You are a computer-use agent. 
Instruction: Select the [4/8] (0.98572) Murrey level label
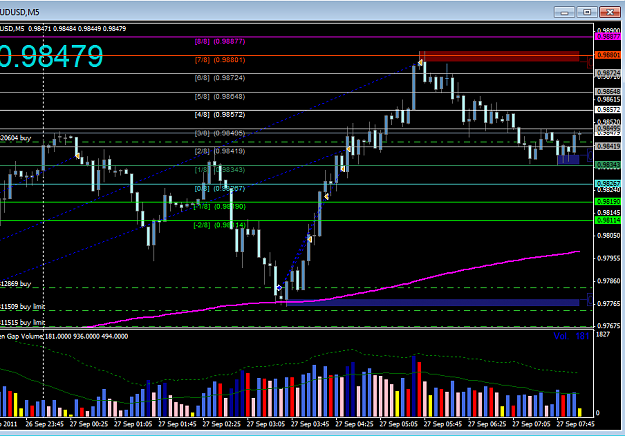click(220, 114)
